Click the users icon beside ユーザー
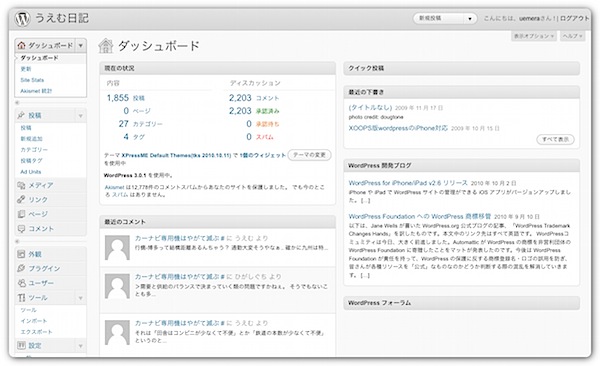The height and width of the screenshot is (366, 600). [x=21, y=283]
